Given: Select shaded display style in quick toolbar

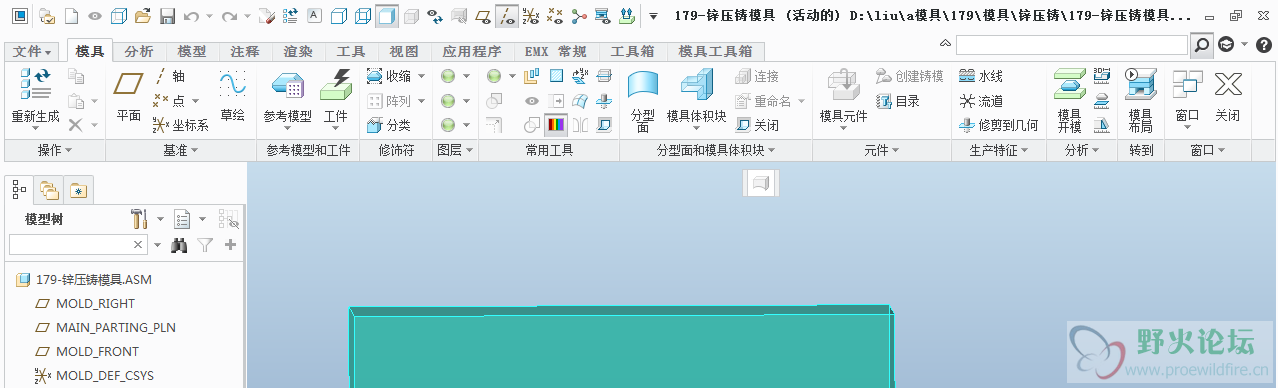Looking at the screenshot, I should coord(387,16).
